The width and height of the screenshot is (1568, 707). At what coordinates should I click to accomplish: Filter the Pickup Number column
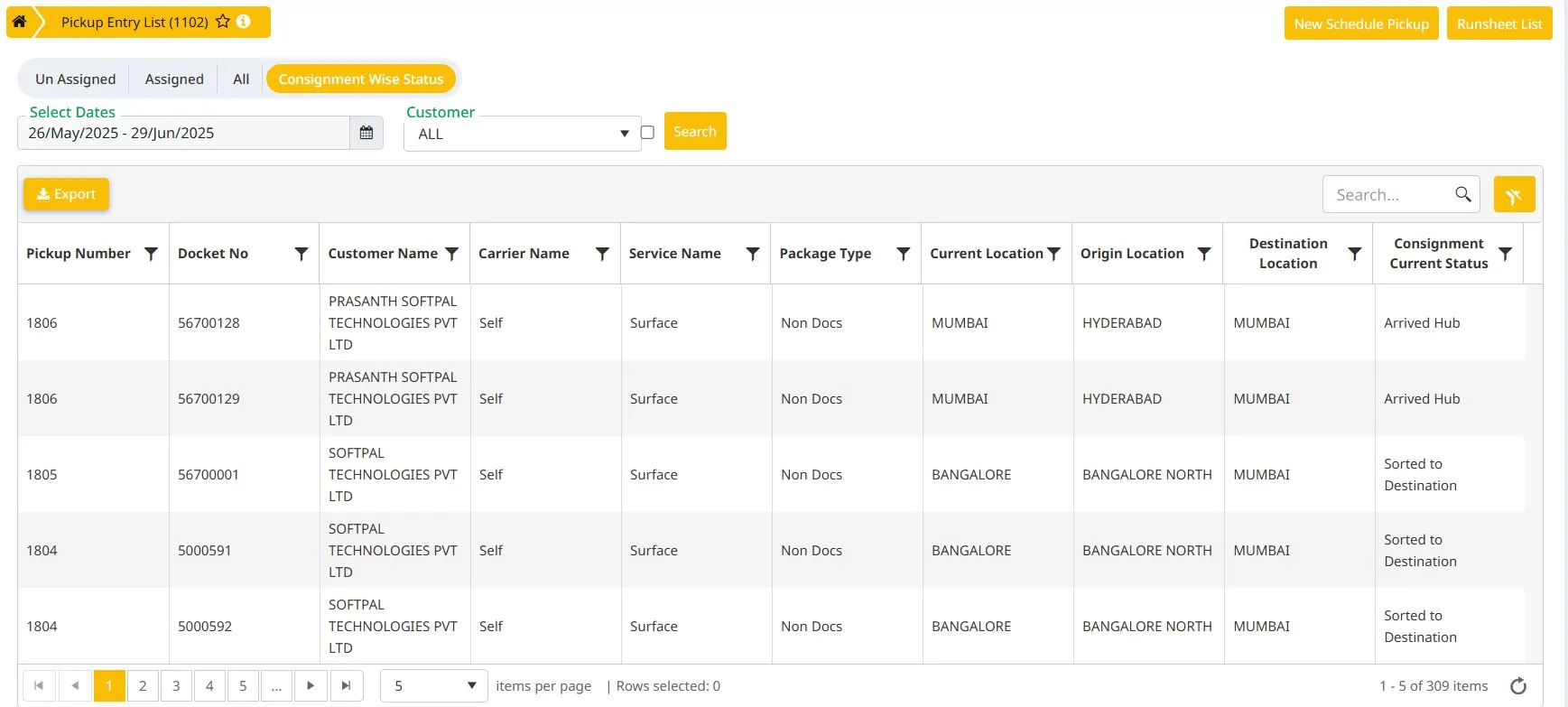click(152, 254)
